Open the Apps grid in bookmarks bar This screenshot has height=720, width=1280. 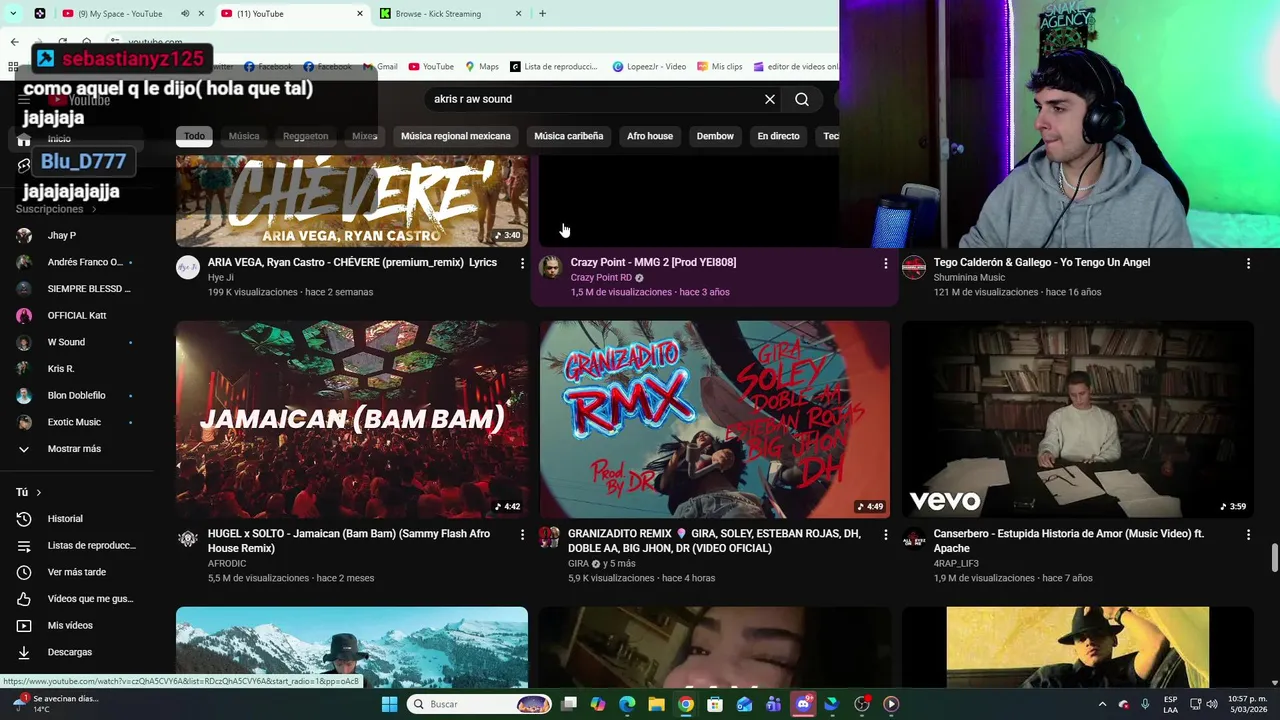click(x=13, y=67)
